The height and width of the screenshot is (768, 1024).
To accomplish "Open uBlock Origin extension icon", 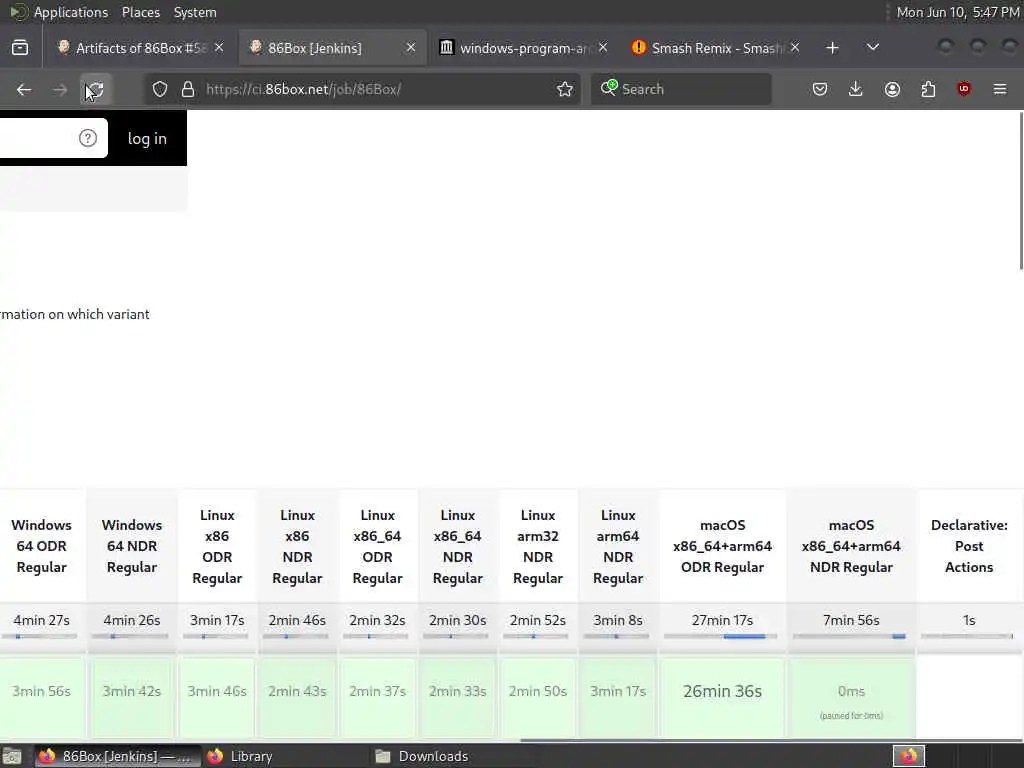I will pos(964,89).
